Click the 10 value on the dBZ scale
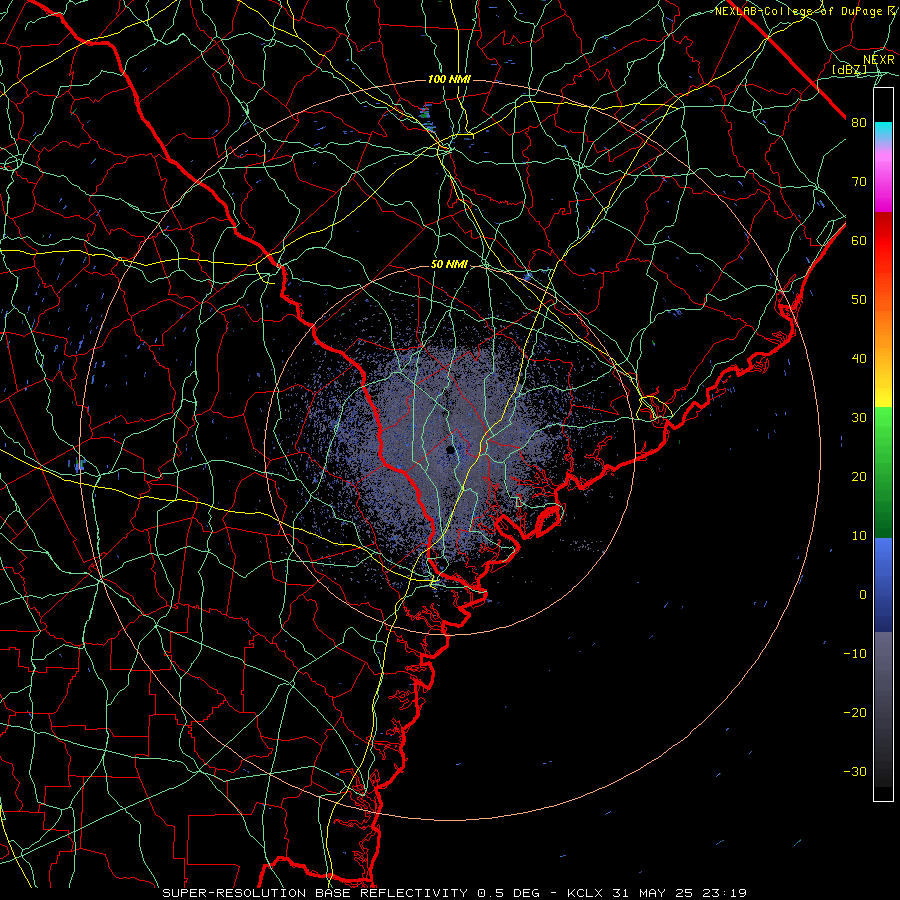The image size is (900, 900). 859,536
